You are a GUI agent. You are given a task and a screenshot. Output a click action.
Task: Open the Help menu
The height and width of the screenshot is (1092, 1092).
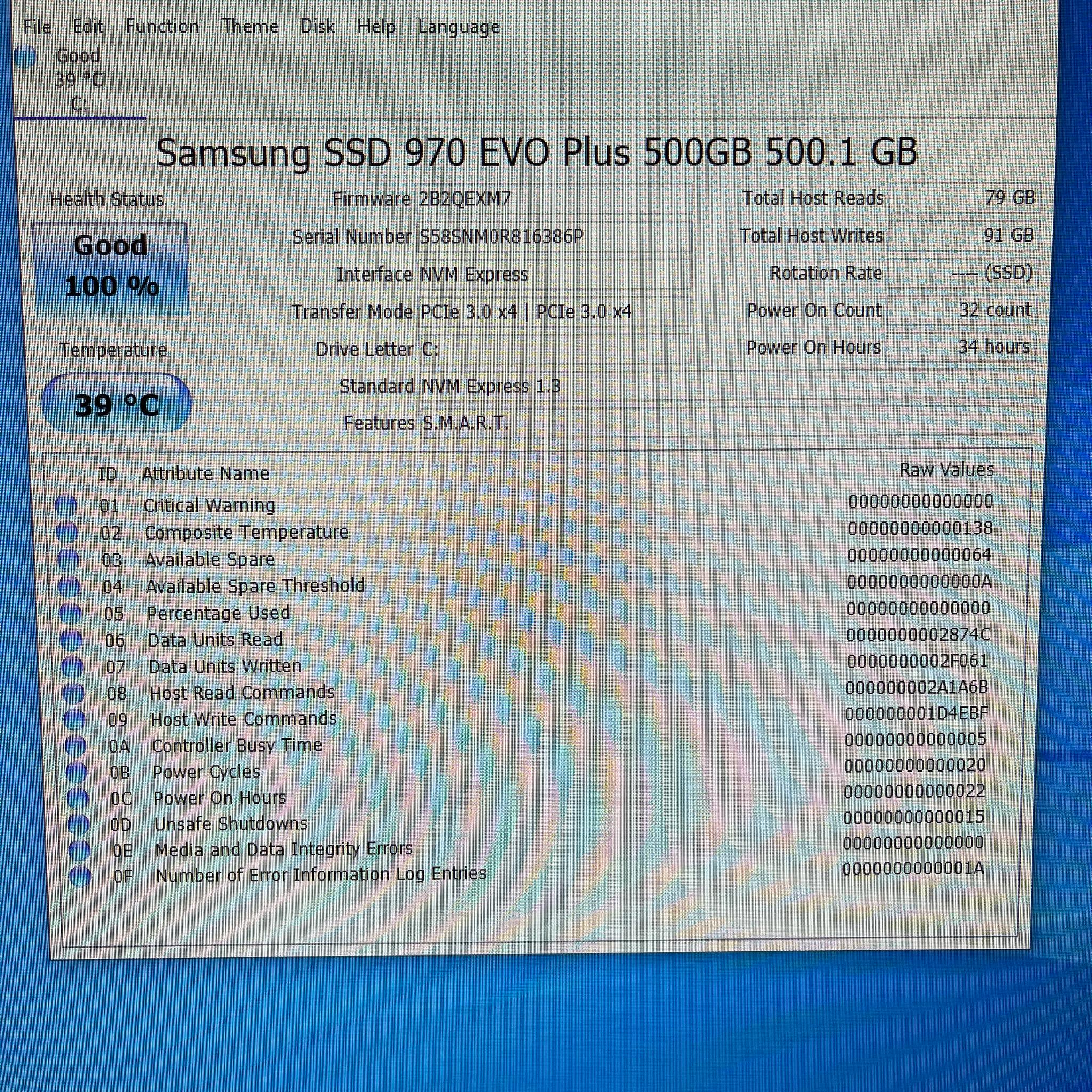pos(376,27)
